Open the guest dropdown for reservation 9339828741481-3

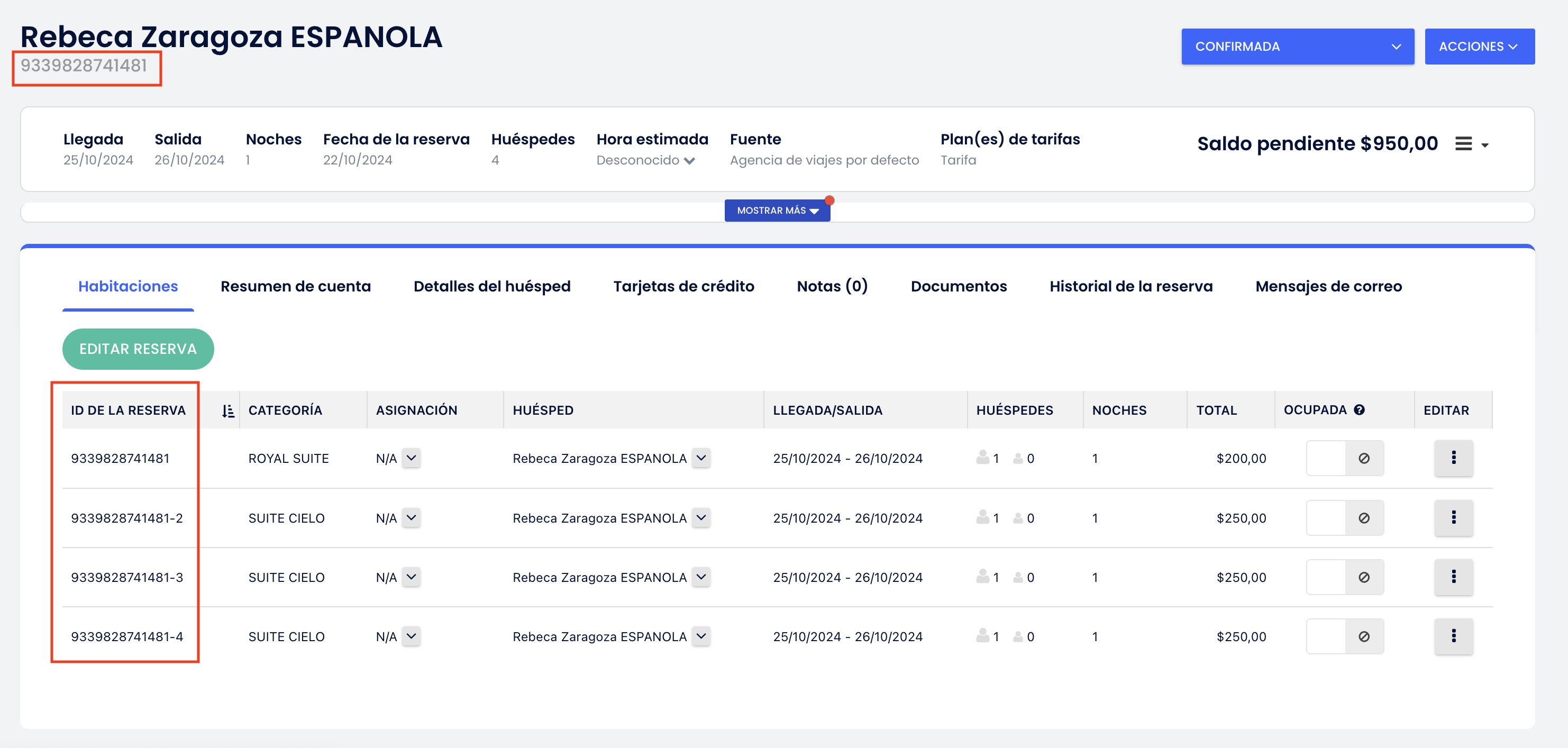pos(701,577)
